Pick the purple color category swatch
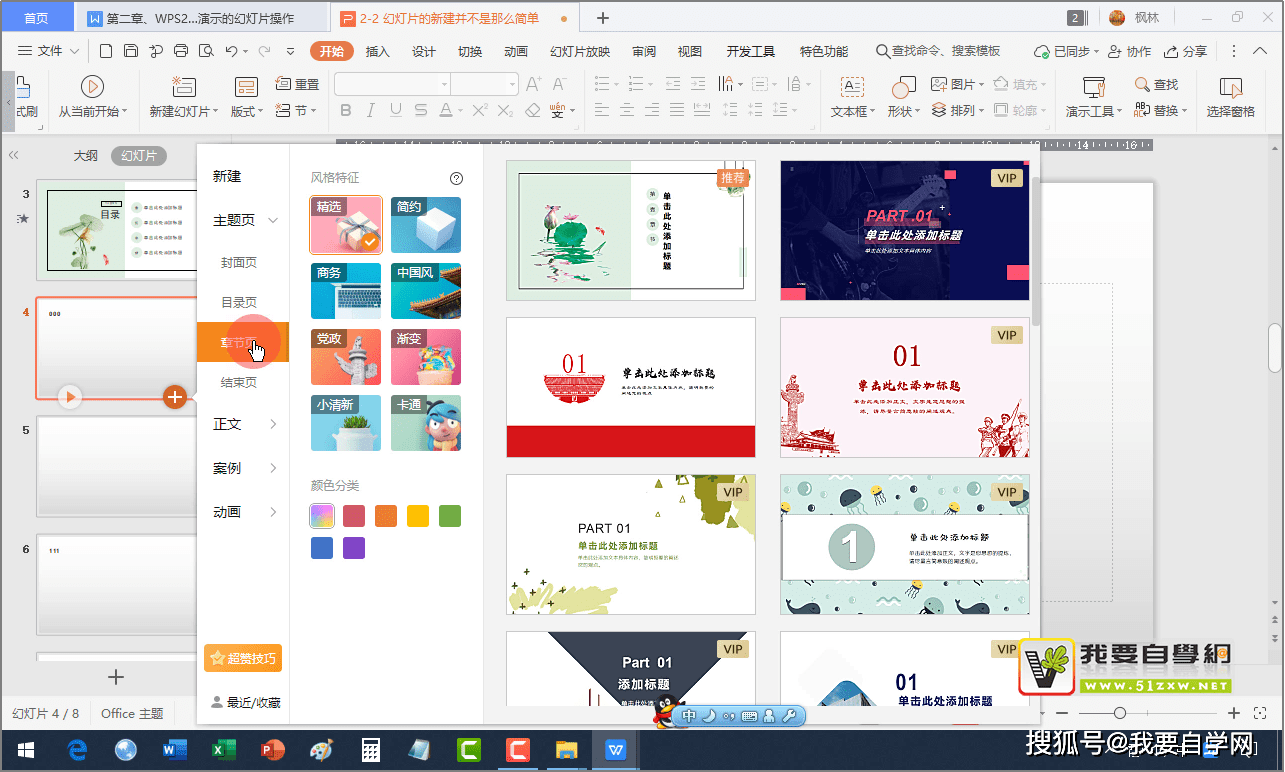 pos(354,548)
